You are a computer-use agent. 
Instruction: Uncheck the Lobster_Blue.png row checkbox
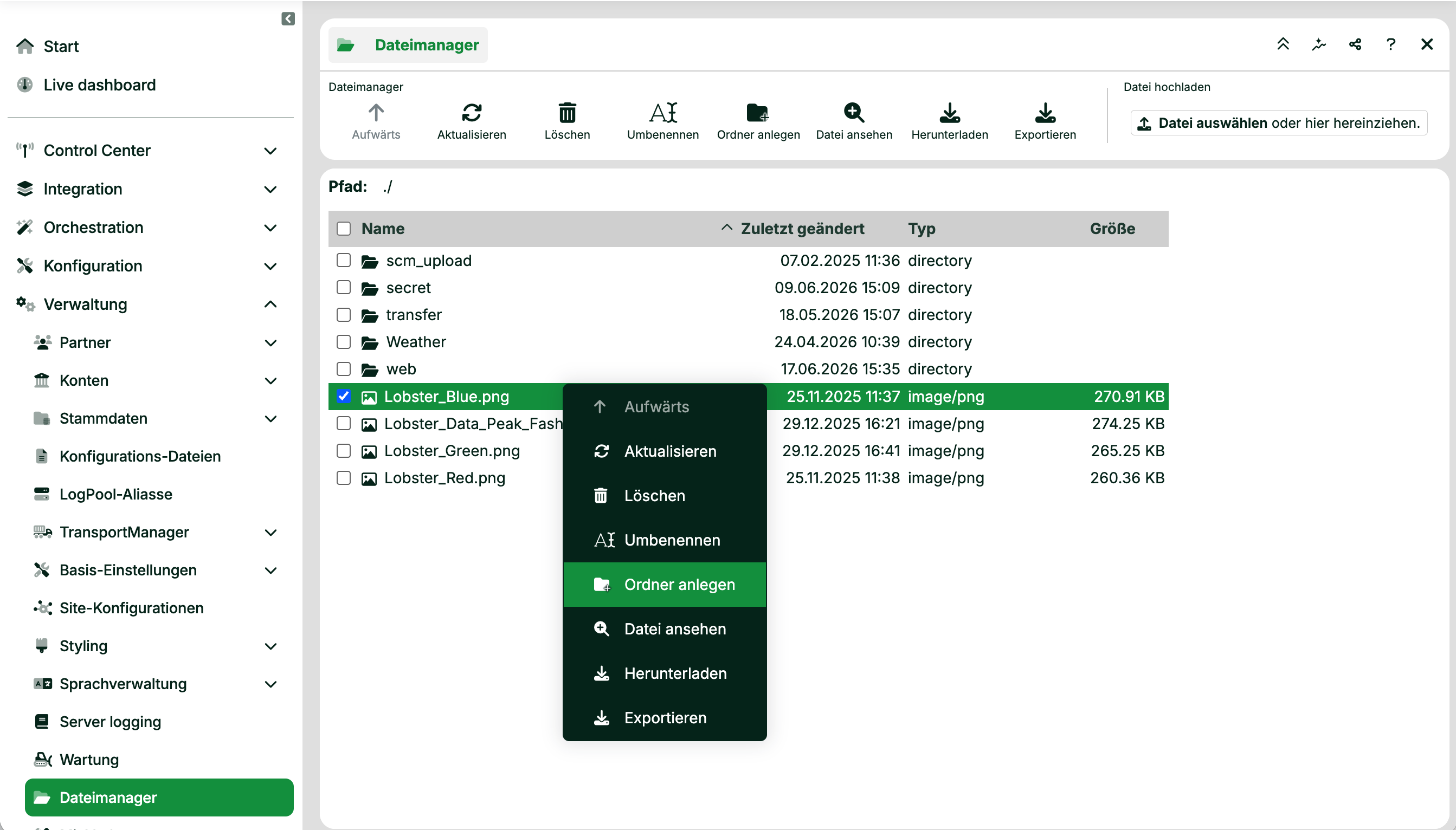click(343, 395)
